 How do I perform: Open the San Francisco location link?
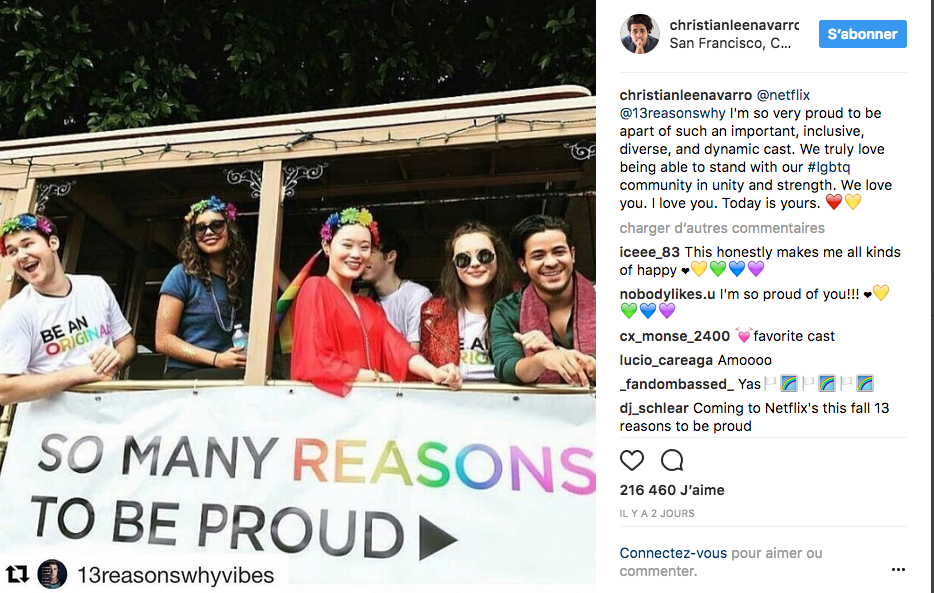click(730, 43)
